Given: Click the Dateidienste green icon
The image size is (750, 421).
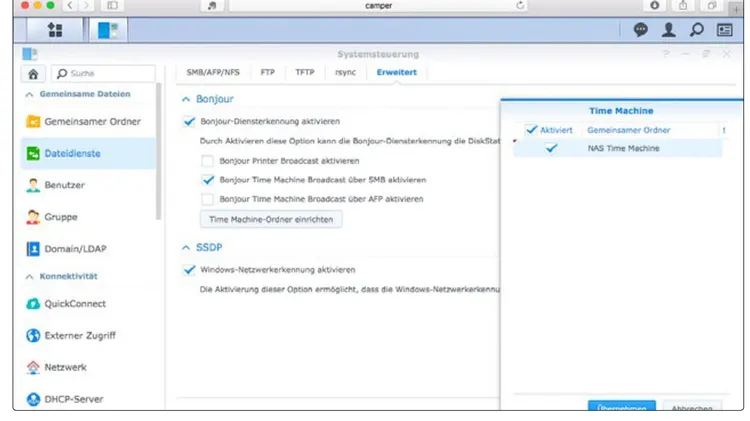Looking at the screenshot, I should click(x=33, y=154).
